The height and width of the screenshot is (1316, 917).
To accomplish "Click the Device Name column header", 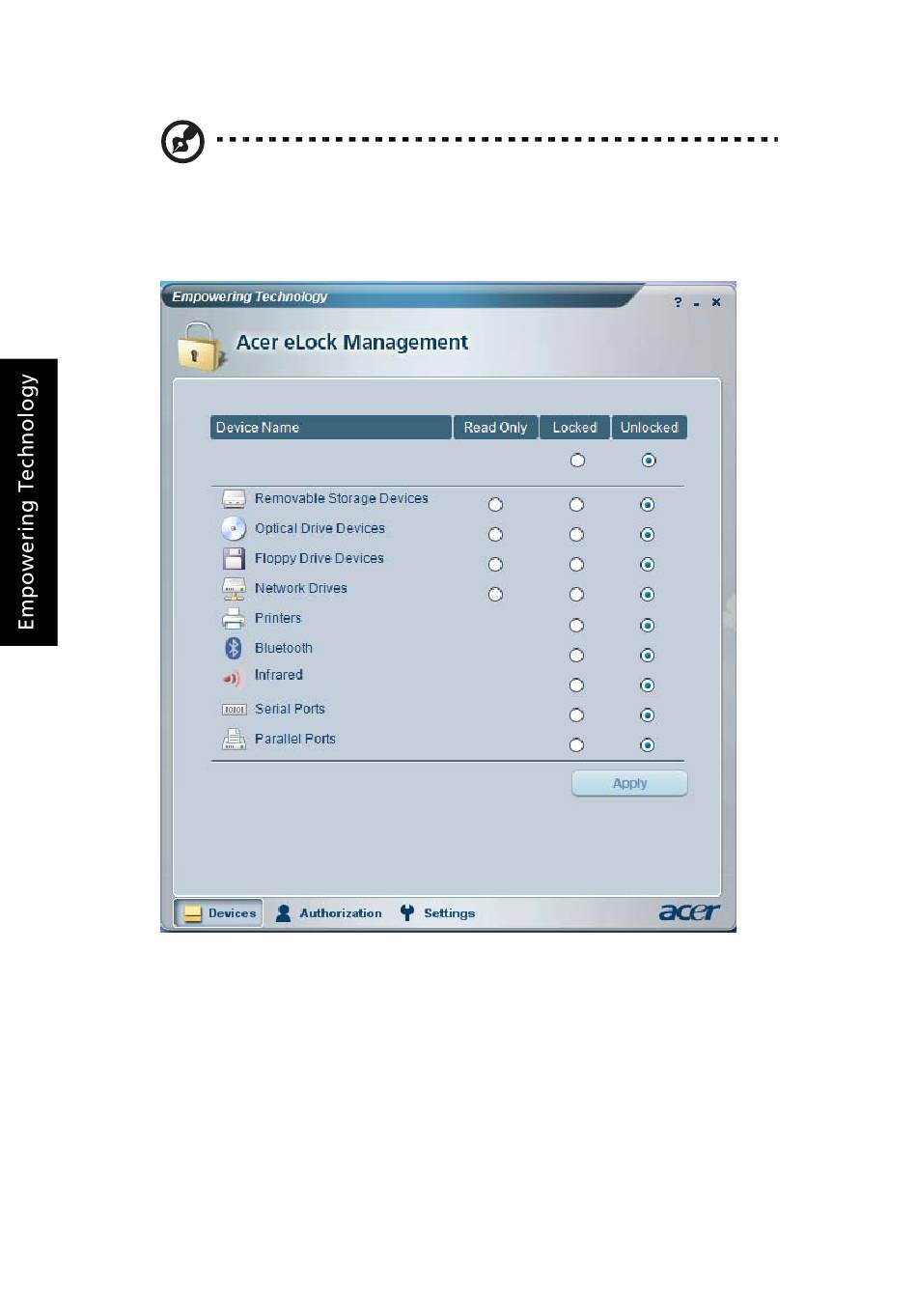I will pyautogui.click(x=331, y=428).
